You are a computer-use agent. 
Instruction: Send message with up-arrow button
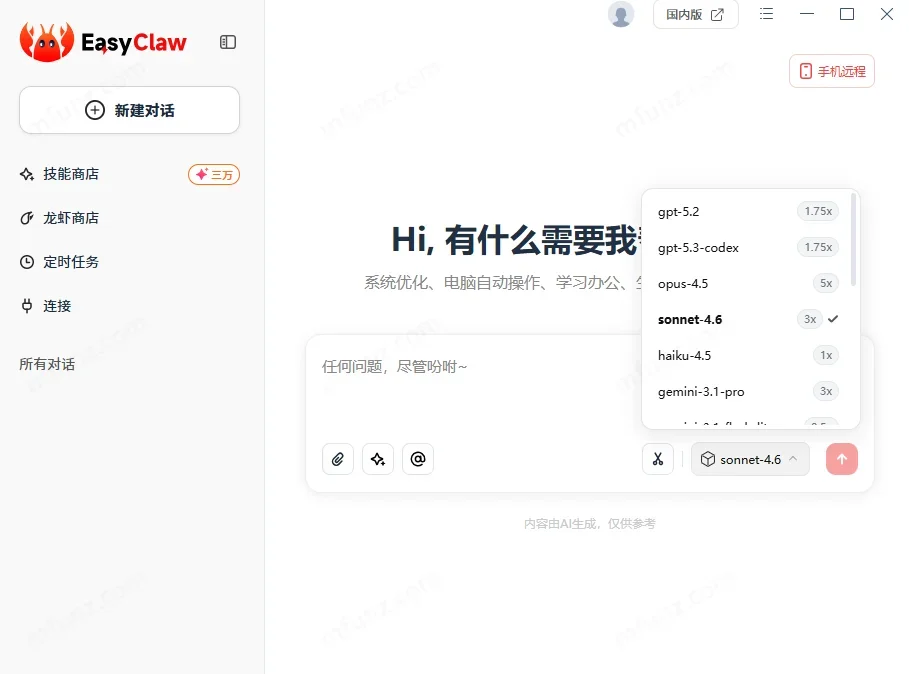tap(842, 459)
